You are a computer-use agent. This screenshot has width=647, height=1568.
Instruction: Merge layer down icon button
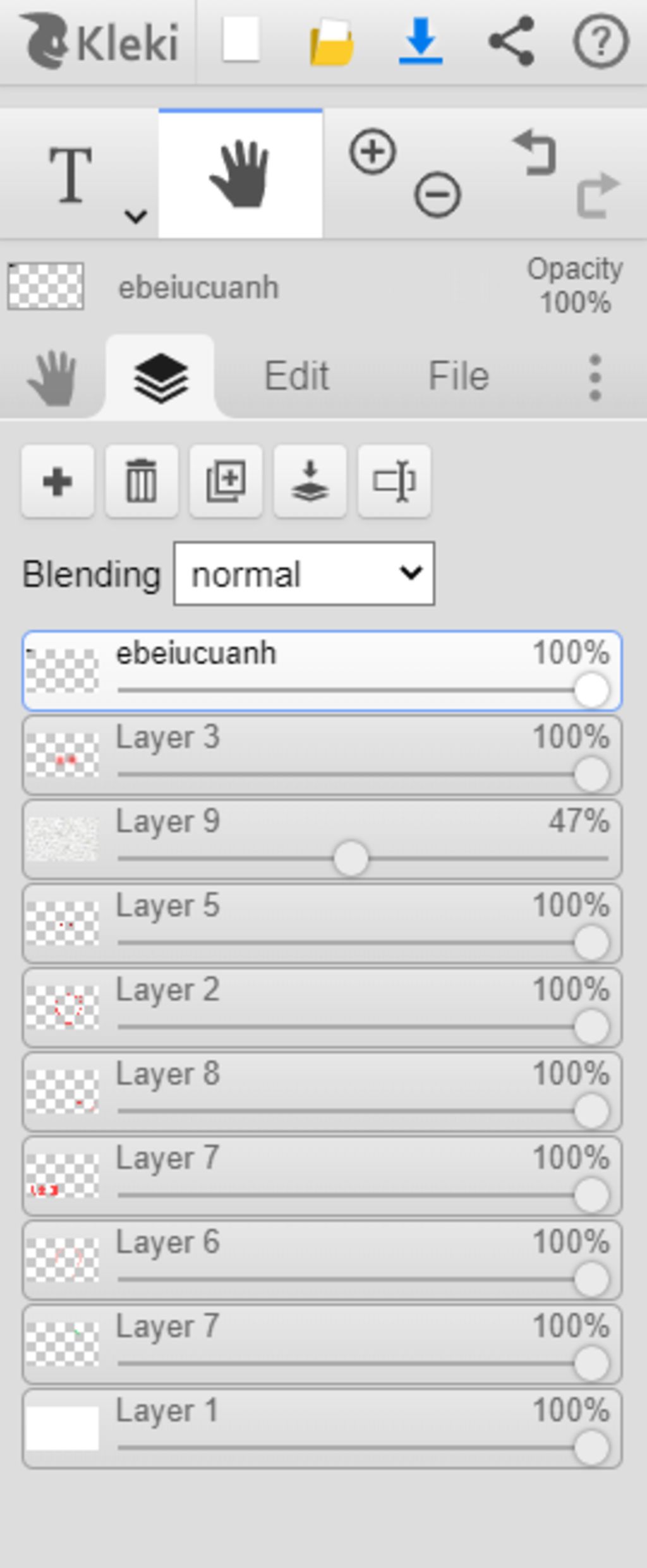point(310,482)
